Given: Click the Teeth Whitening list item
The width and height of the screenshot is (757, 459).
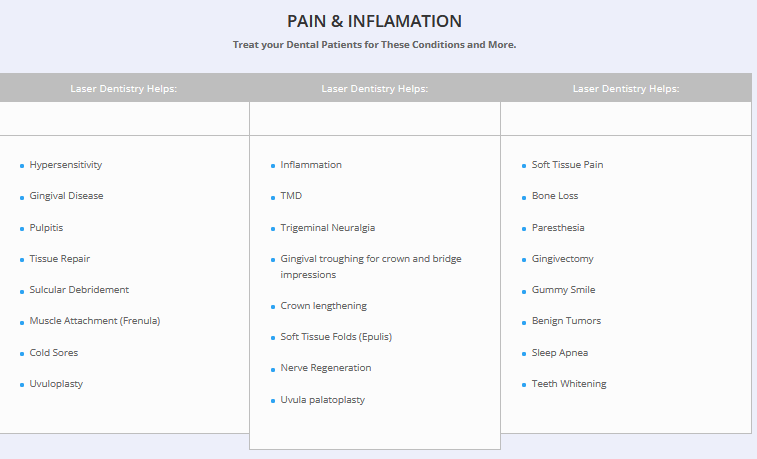Looking at the screenshot, I should [569, 384].
